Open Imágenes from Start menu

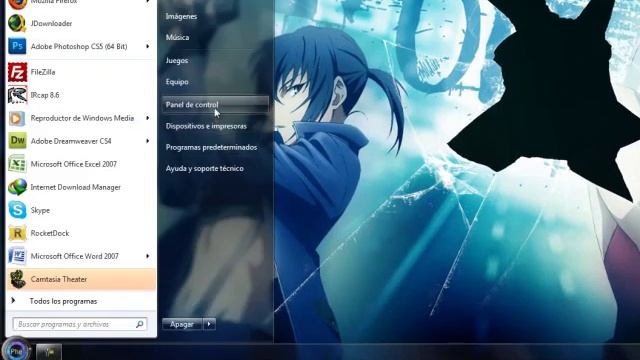pyautogui.click(x=181, y=16)
